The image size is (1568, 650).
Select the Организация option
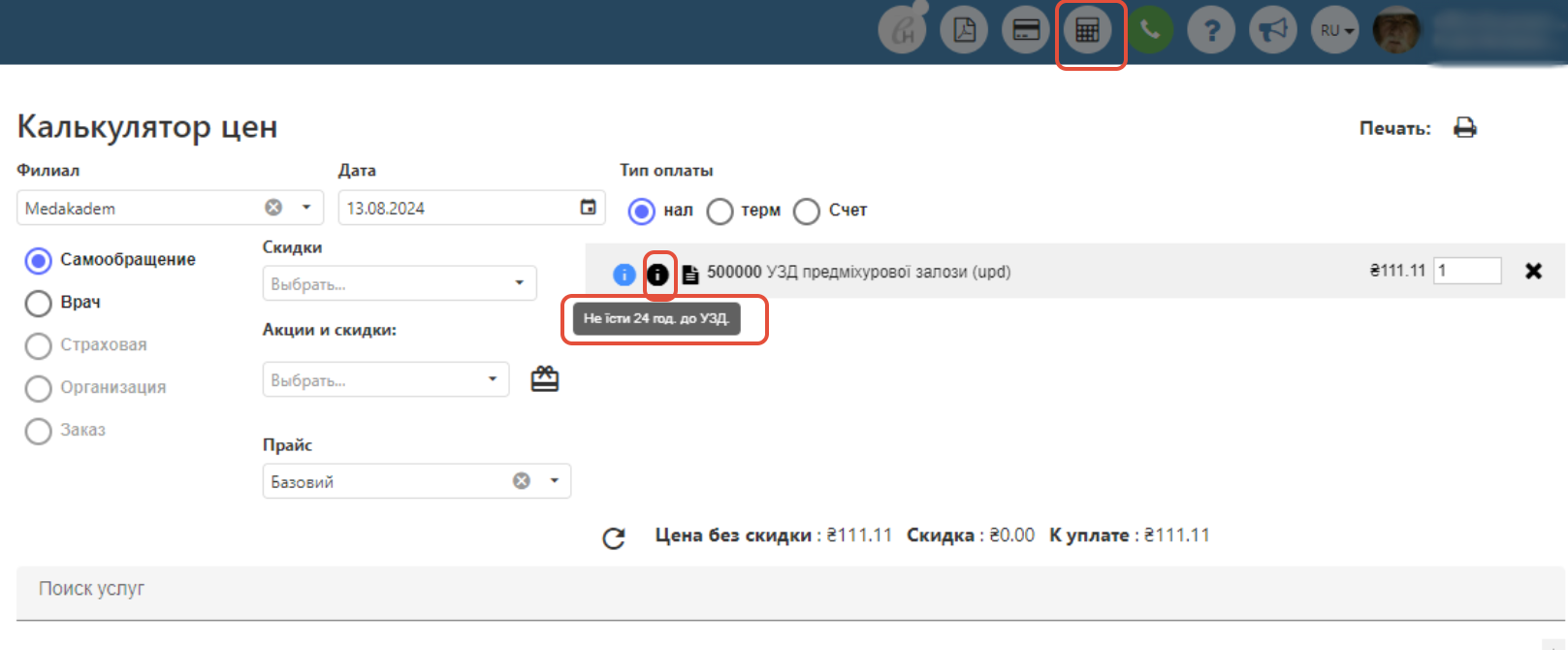click(39, 389)
